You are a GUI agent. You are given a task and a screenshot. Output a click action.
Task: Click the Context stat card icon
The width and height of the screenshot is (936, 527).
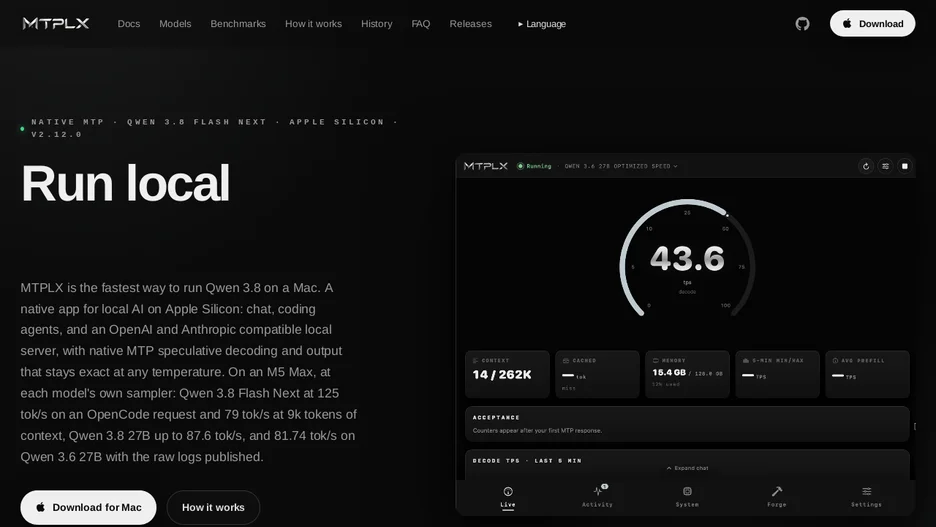[x=476, y=360]
